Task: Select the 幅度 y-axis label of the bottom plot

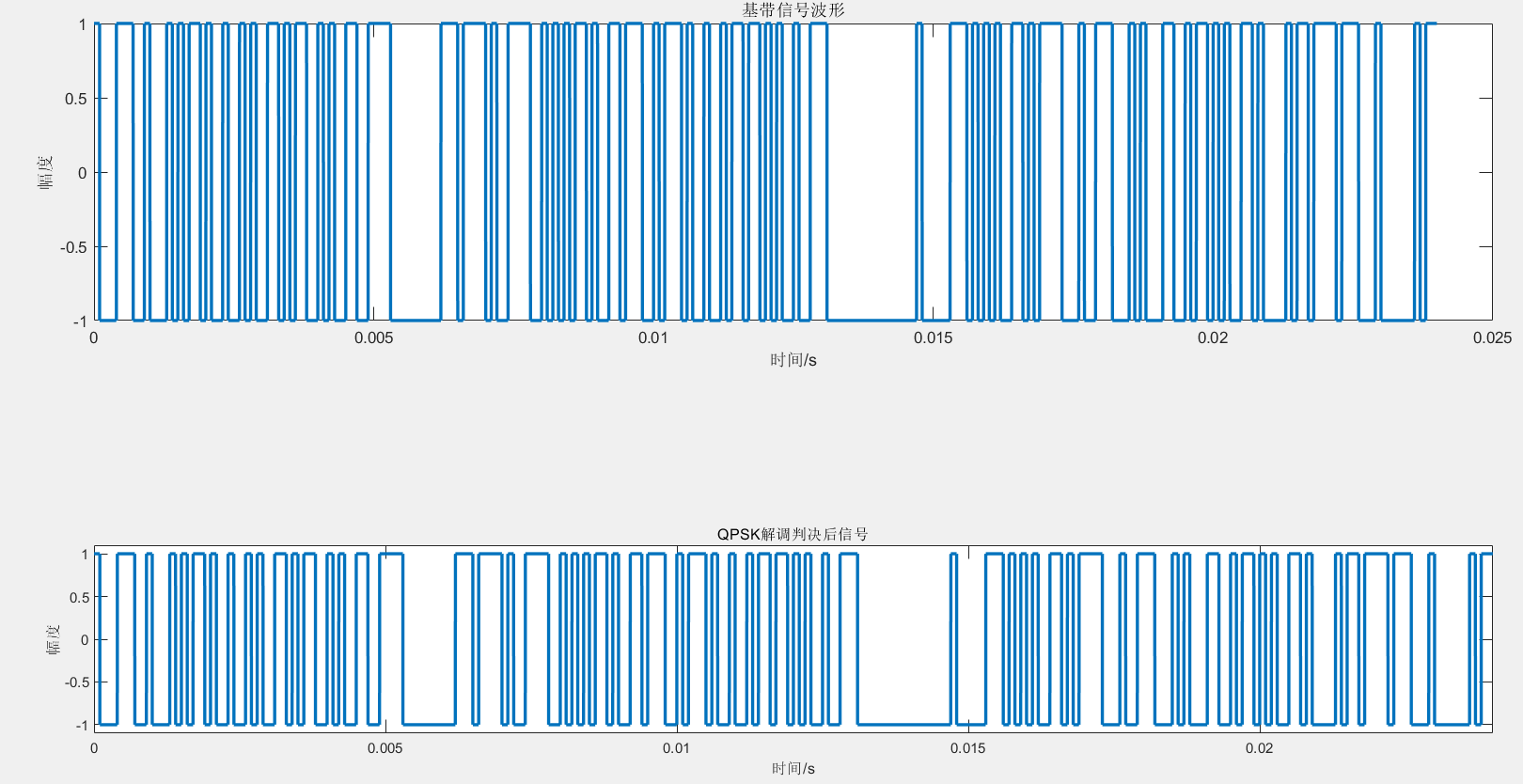Action: (x=54, y=639)
